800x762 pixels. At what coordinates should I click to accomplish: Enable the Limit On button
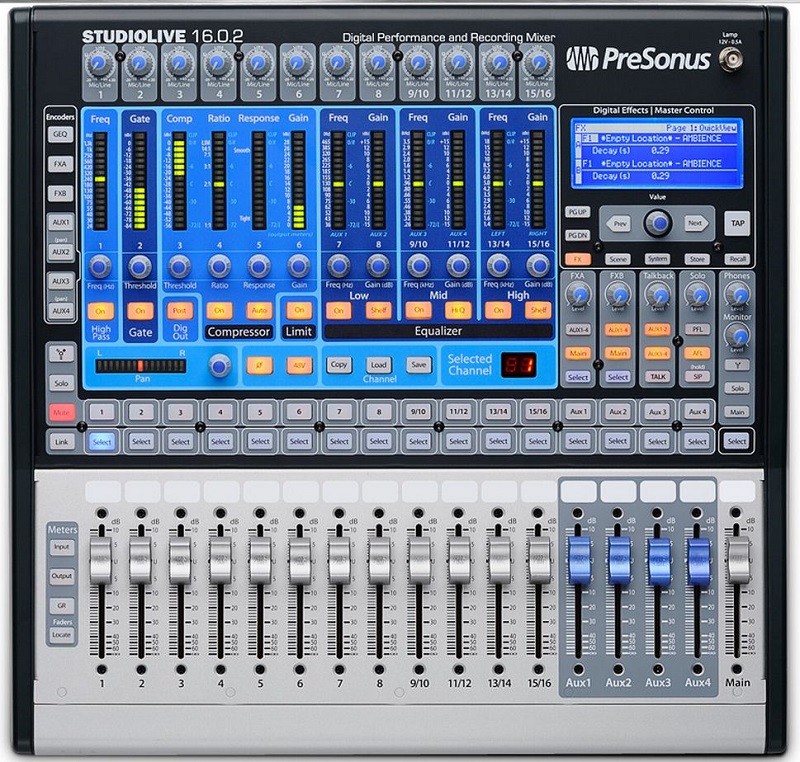tap(298, 311)
